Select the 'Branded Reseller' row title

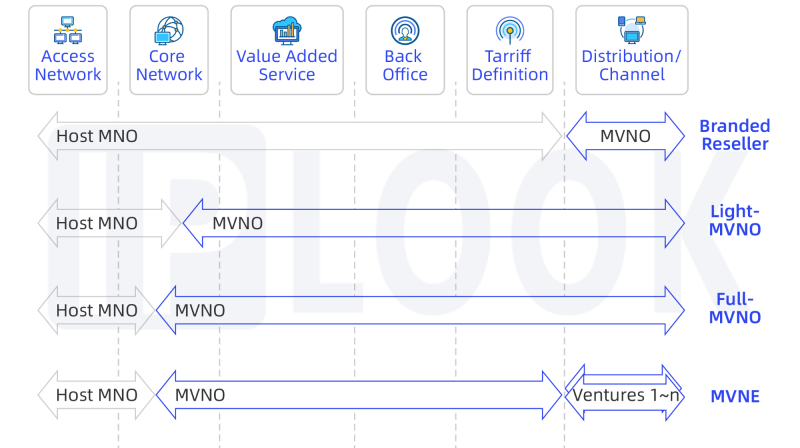click(x=735, y=135)
